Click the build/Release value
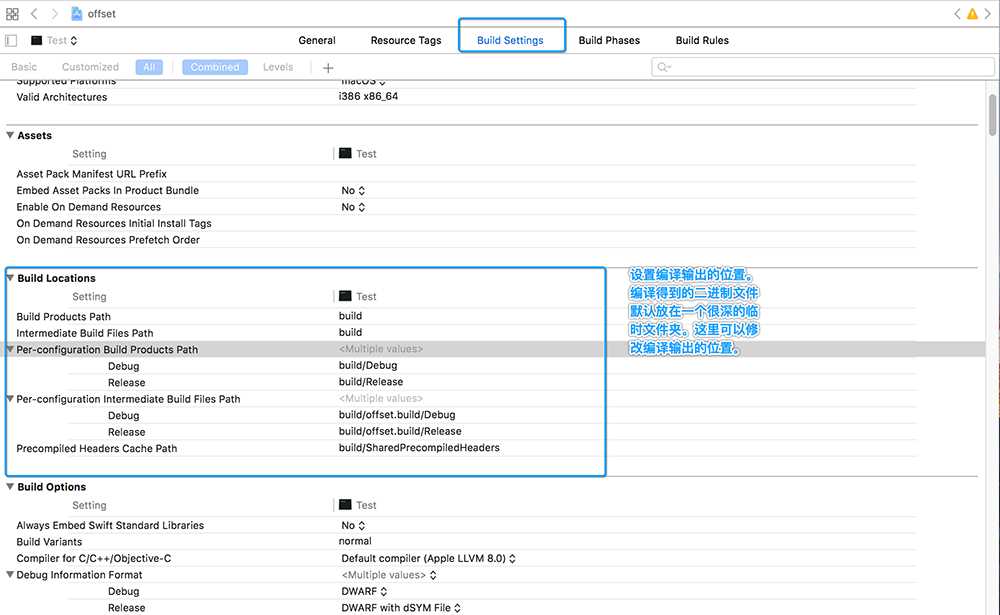The image size is (1000, 615). pyautogui.click(x=371, y=382)
